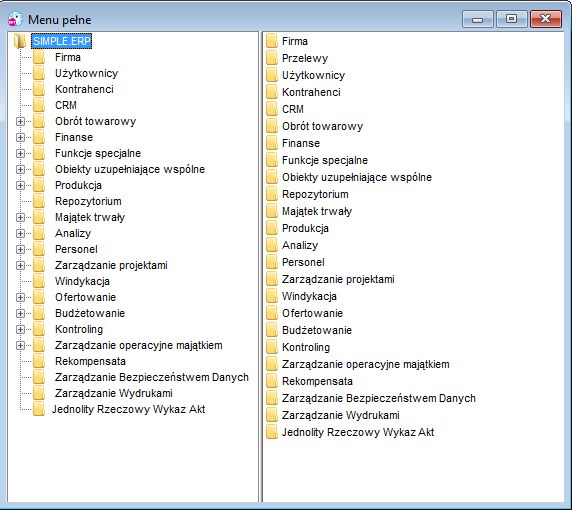Screen dimensions: 572x510
Task: Click the Analizy folder icon in list
Action: click(272, 246)
